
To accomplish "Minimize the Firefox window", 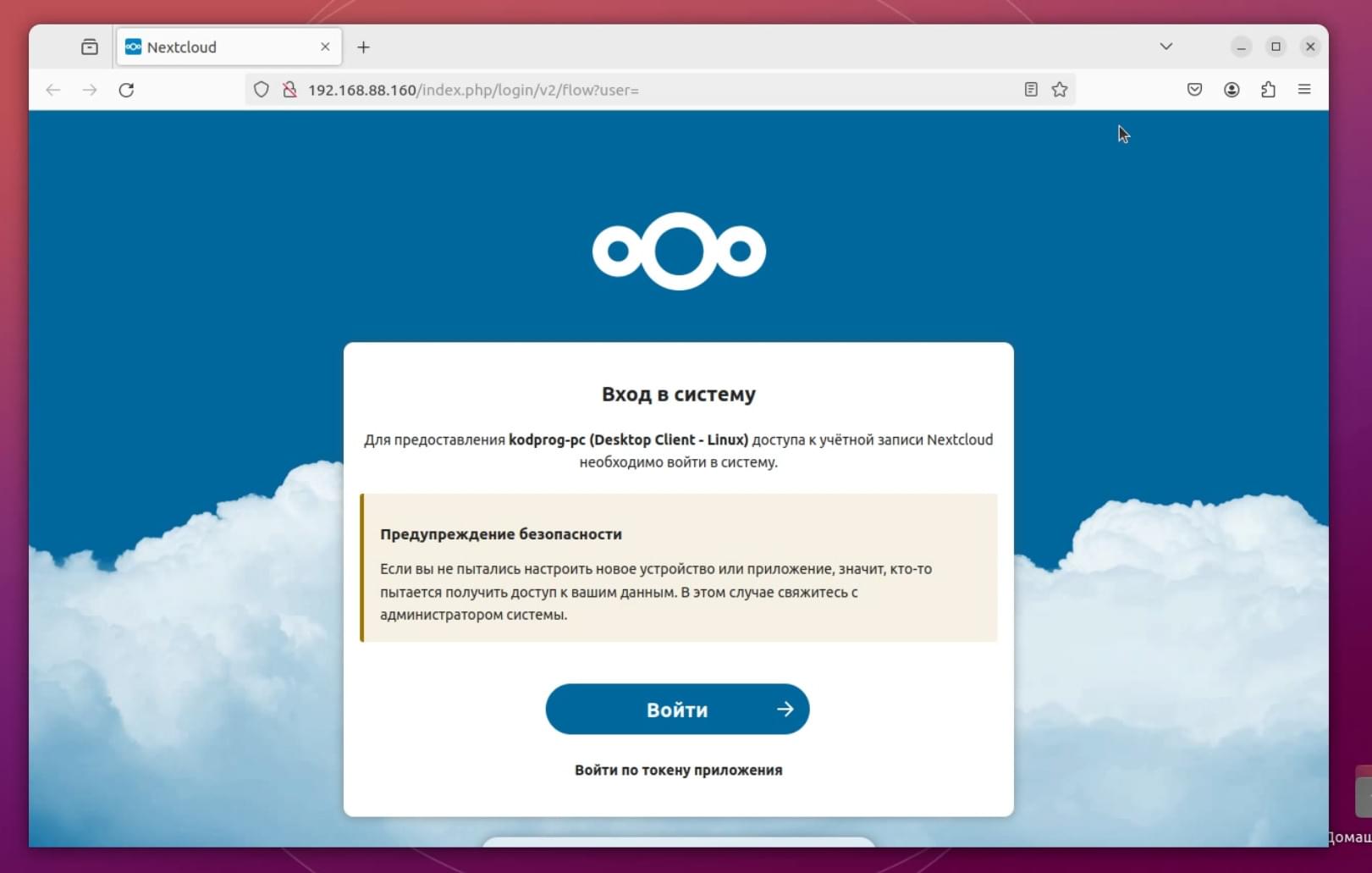I will (x=1241, y=47).
